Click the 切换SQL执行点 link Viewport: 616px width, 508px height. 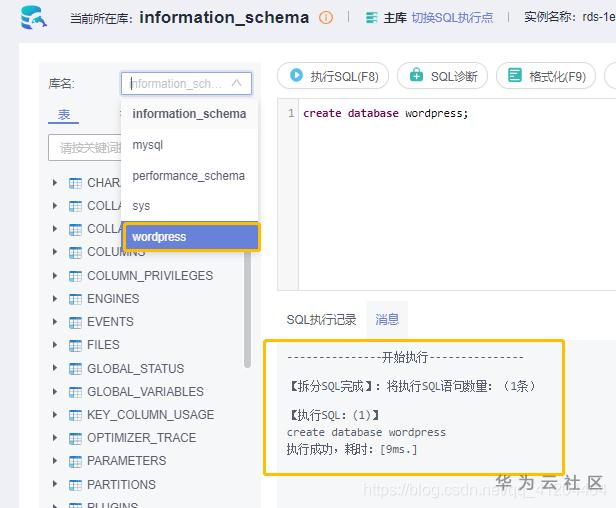click(x=452, y=18)
